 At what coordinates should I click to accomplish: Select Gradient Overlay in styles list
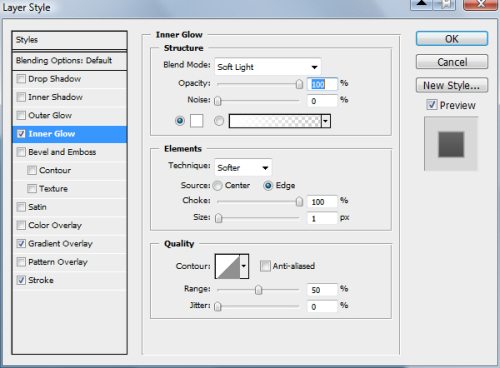[x=60, y=244]
